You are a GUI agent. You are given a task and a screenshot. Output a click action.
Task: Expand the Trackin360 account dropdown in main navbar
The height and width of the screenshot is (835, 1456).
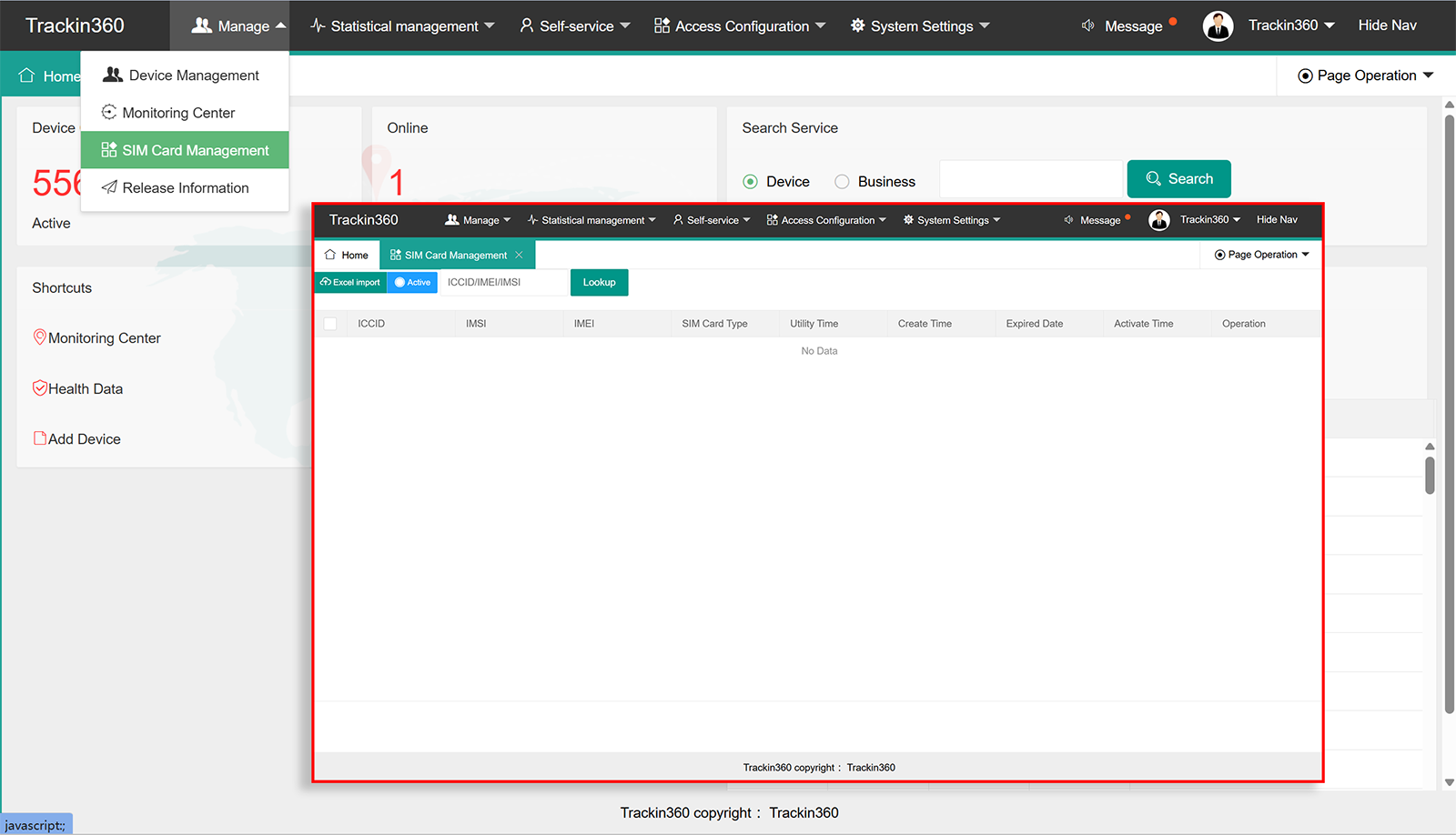point(1291,25)
